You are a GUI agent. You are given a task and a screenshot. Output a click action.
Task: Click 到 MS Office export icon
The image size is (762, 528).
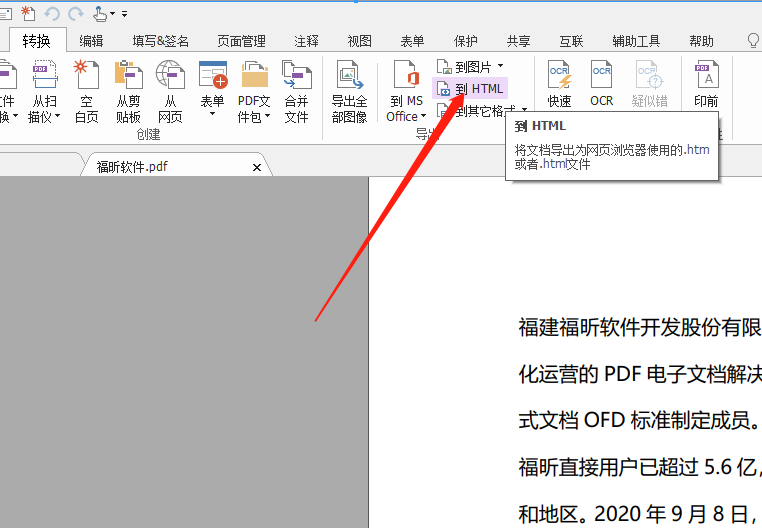[x=406, y=75]
